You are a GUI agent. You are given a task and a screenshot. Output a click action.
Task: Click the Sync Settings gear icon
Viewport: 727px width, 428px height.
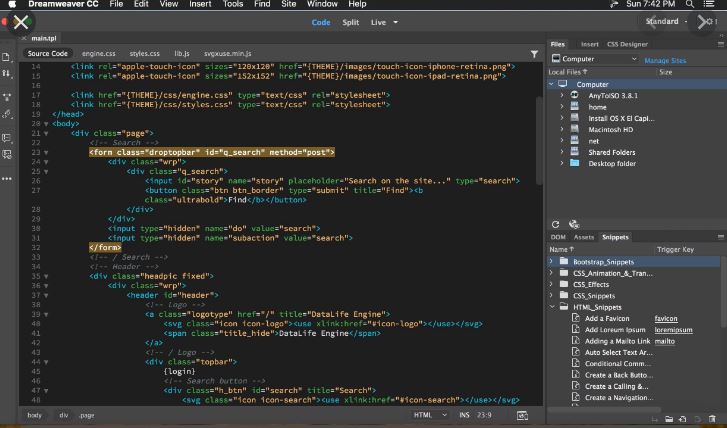tap(709, 21)
